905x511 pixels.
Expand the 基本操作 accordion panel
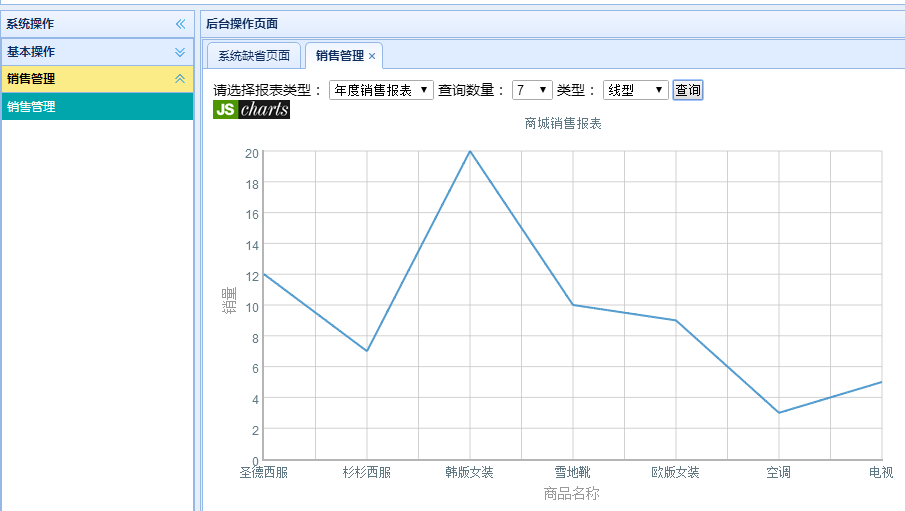click(x=180, y=52)
